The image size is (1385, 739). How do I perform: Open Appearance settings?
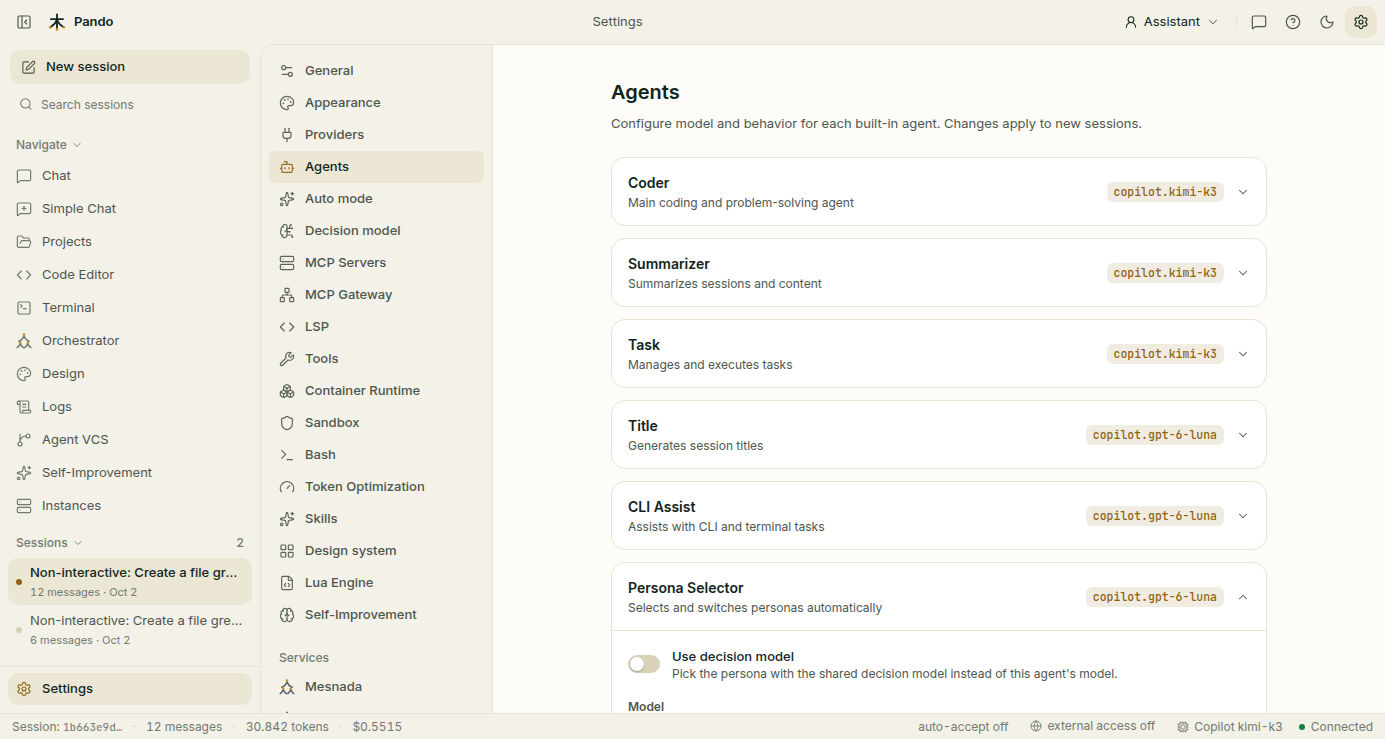tap(376, 103)
